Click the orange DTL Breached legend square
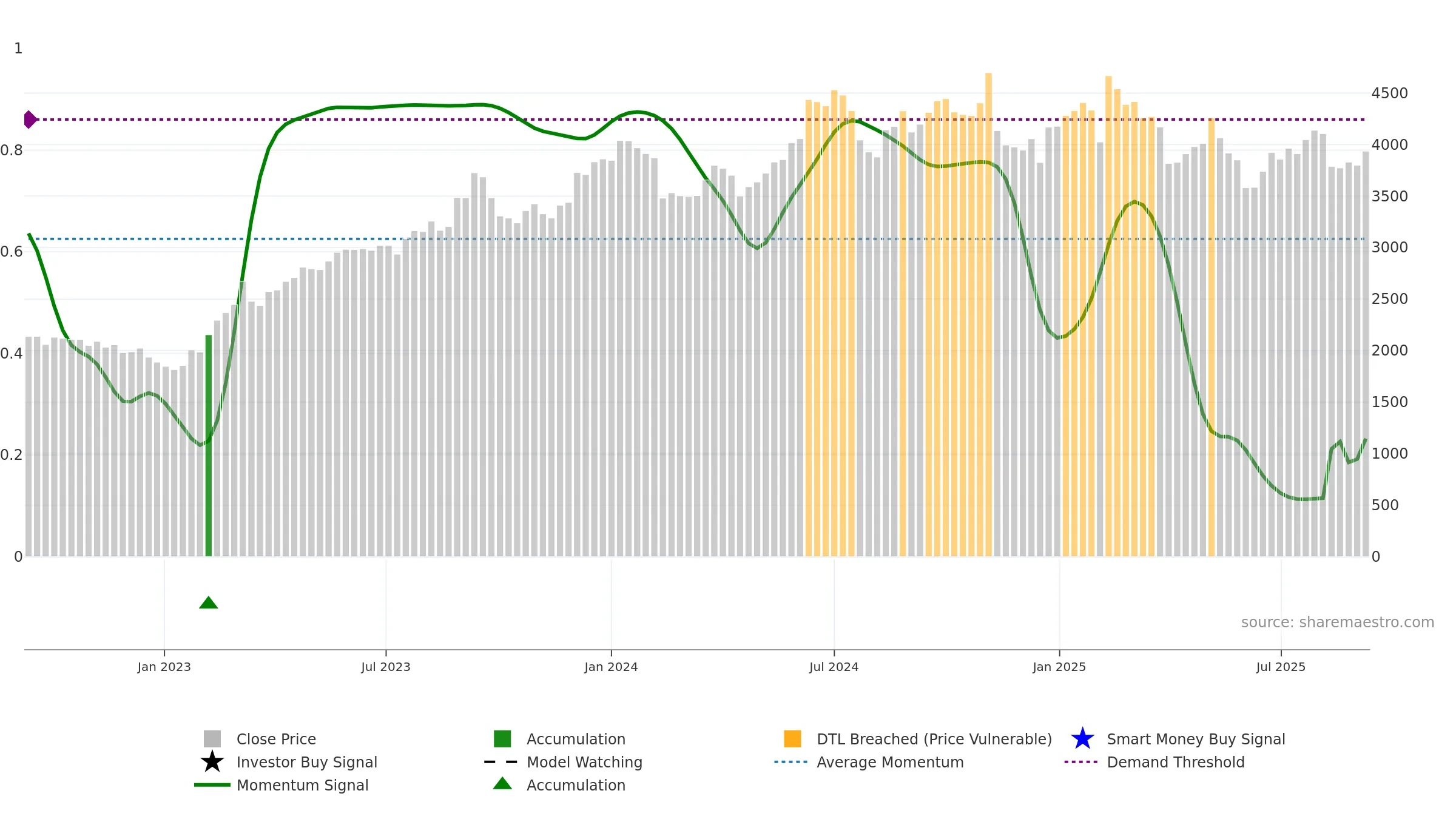 (792, 739)
